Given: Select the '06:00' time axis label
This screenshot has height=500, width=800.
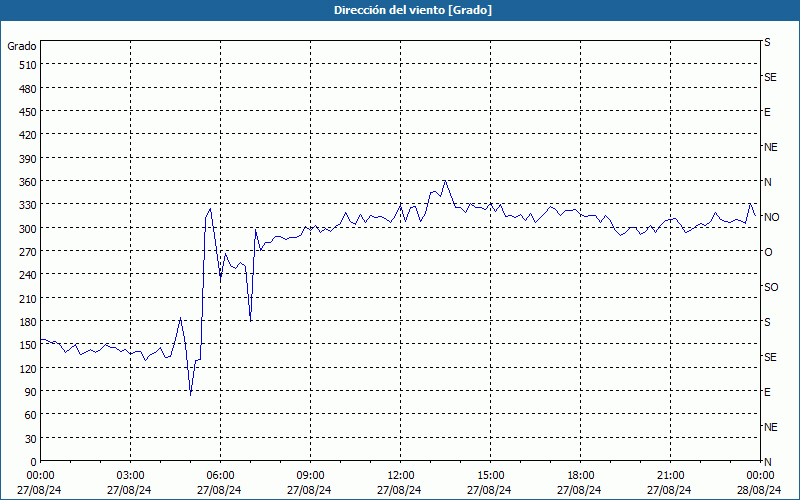Looking at the screenshot, I should pos(220,476).
